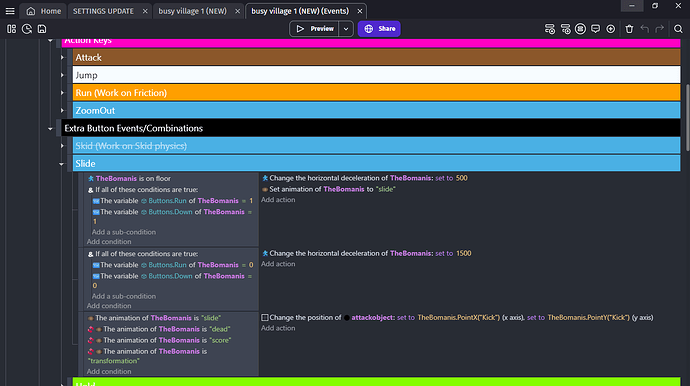Viewport: 690px width, 386px height.
Task: Select the Buttons.Run = 0 variable condition
Action: (172, 265)
